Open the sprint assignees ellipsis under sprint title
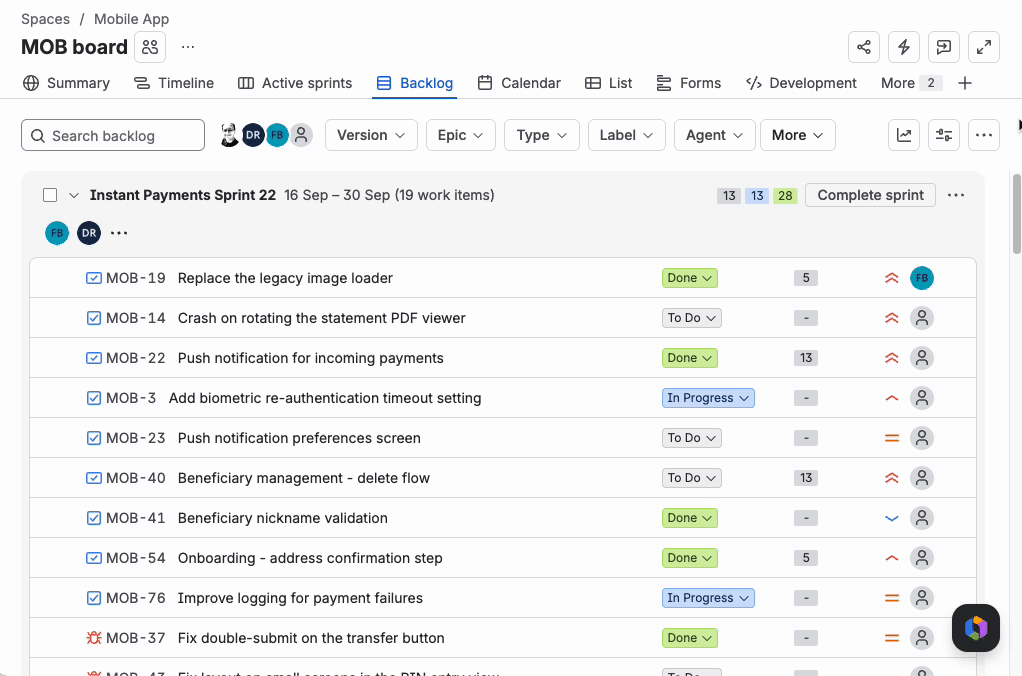 pyautogui.click(x=119, y=233)
